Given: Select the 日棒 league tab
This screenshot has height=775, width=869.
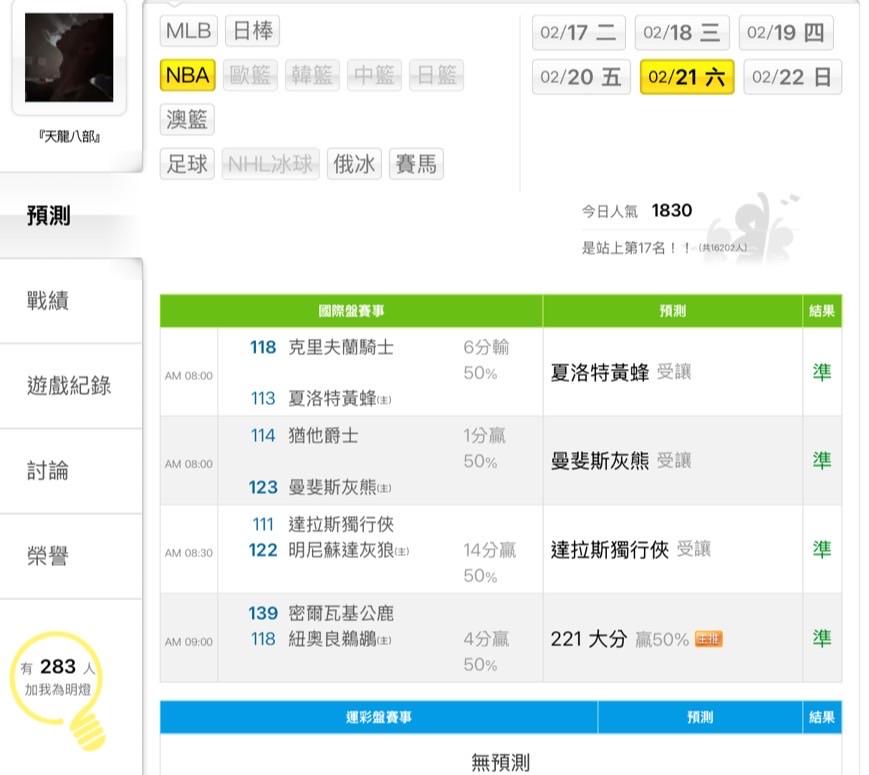Looking at the screenshot, I should 252,30.
